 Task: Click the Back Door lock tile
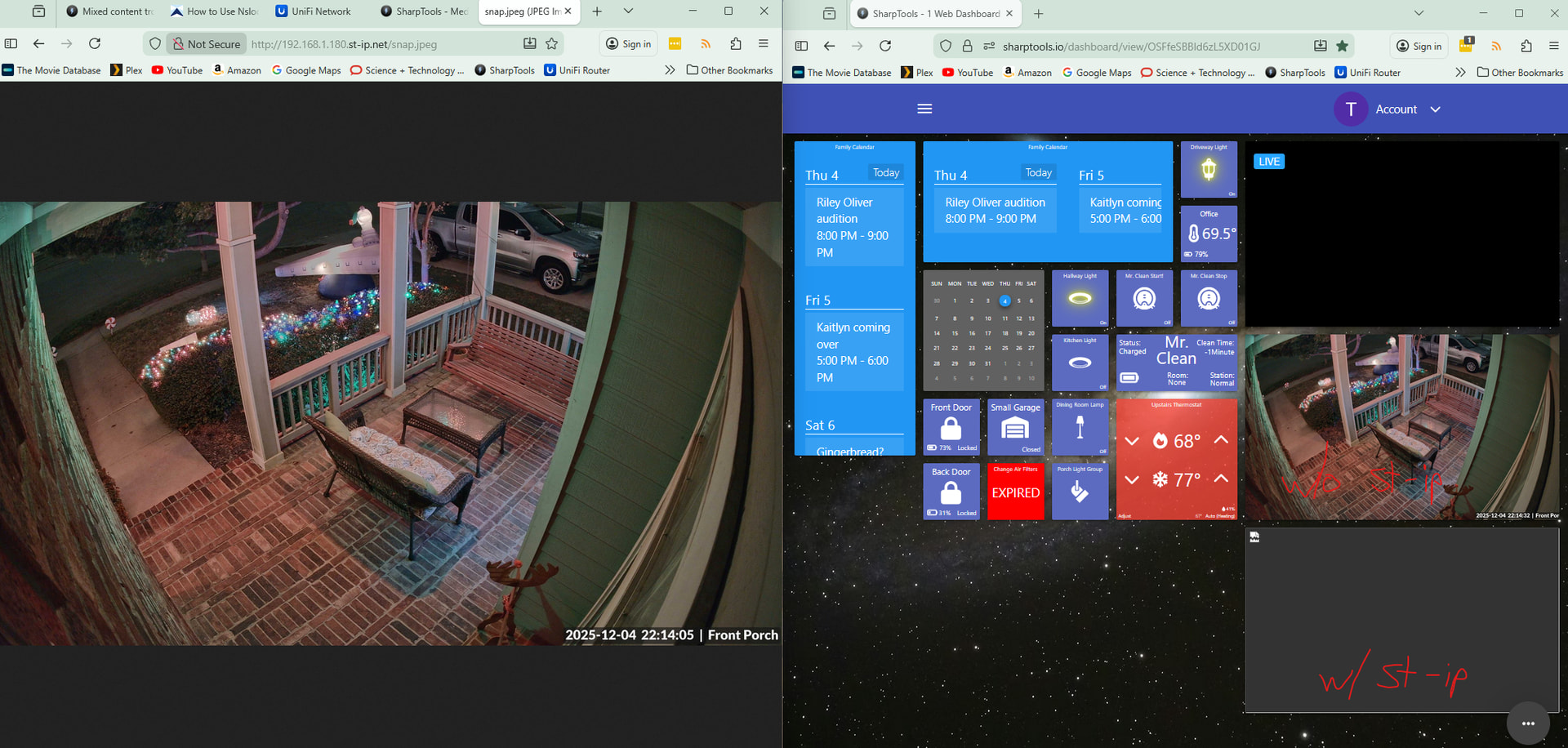(x=951, y=492)
